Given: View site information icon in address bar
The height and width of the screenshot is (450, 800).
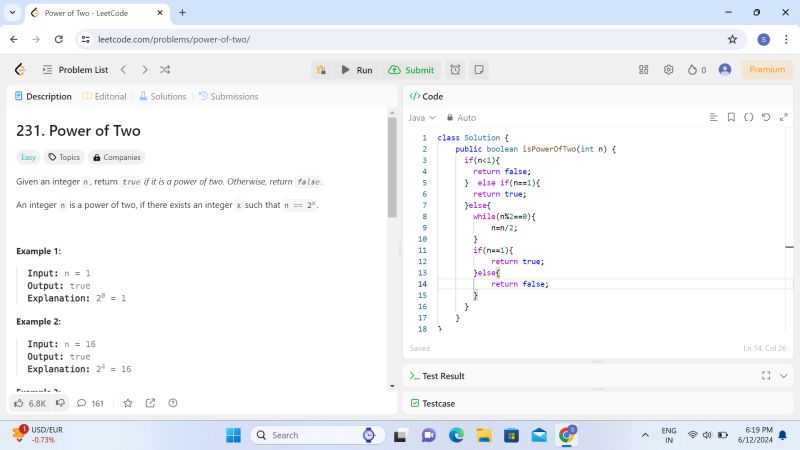Looking at the screenshot, I should coord(86,39).
